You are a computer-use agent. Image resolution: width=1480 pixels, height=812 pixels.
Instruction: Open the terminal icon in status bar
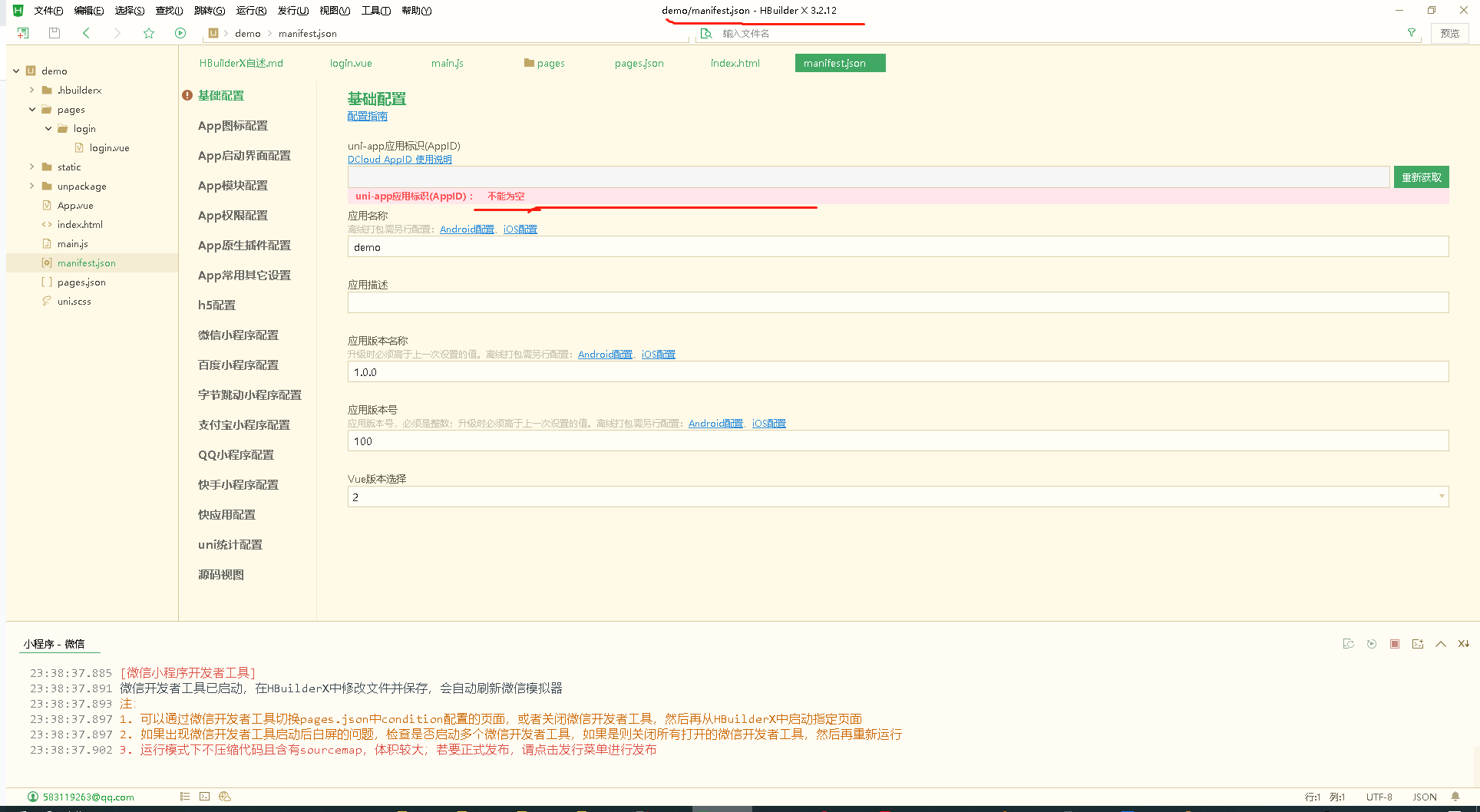pyautogui.click(x=204, y=797)
